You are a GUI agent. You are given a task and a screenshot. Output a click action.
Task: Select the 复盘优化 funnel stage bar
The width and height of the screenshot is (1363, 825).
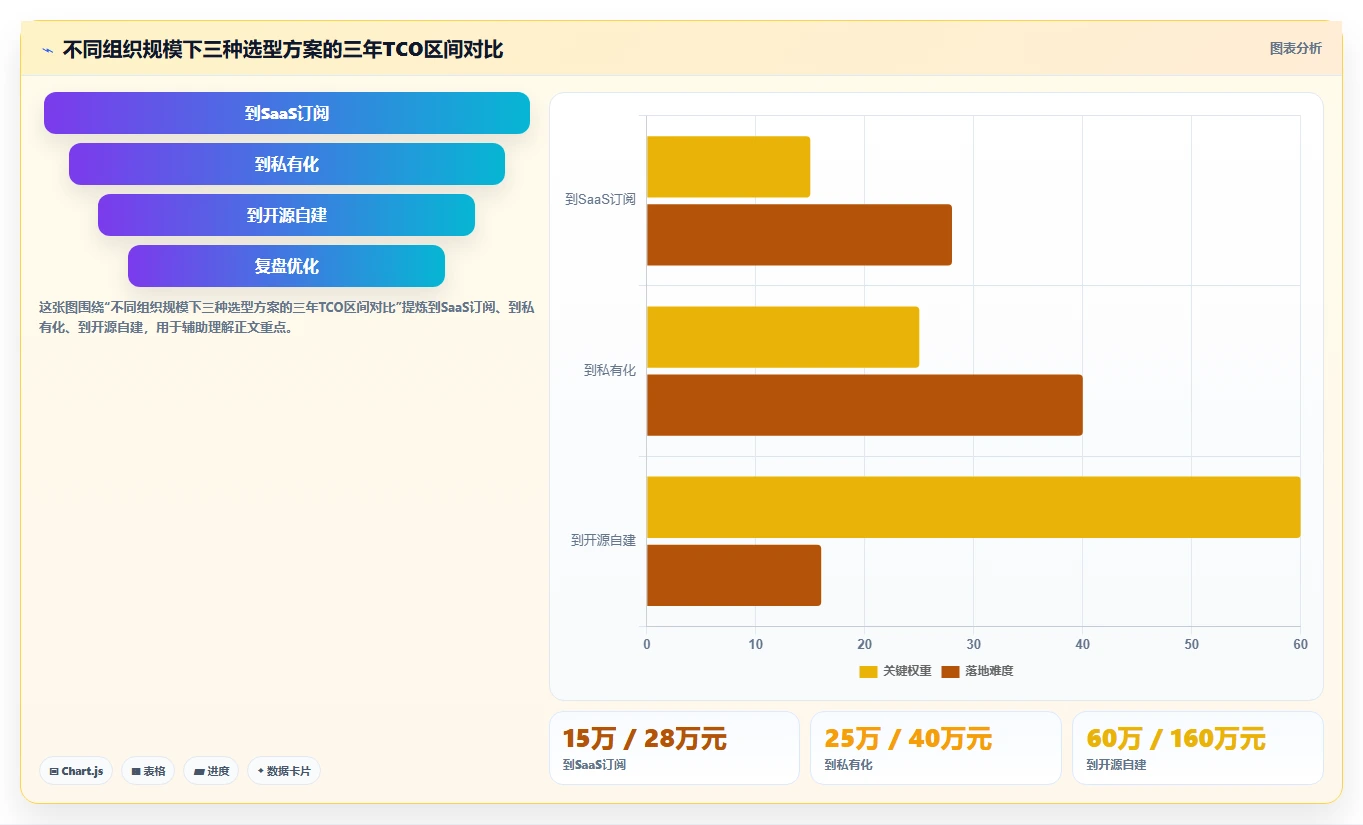click(287, 266)
